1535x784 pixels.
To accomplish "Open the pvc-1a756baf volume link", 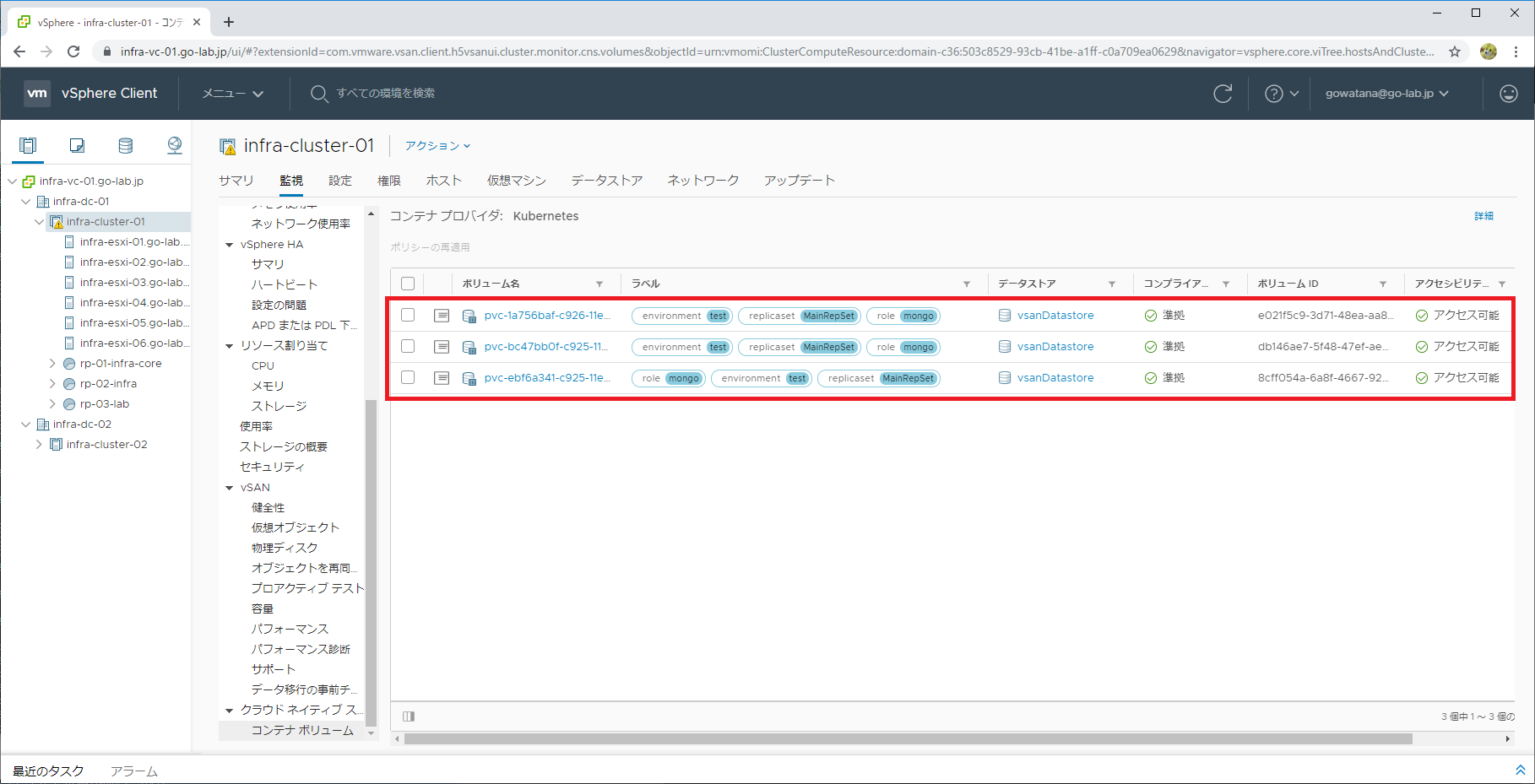I will pos(547,316).
